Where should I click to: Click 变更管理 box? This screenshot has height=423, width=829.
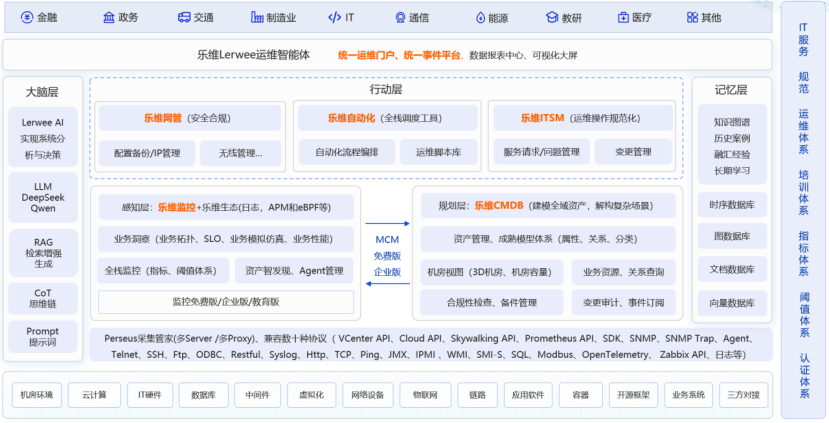coord(633,152)
